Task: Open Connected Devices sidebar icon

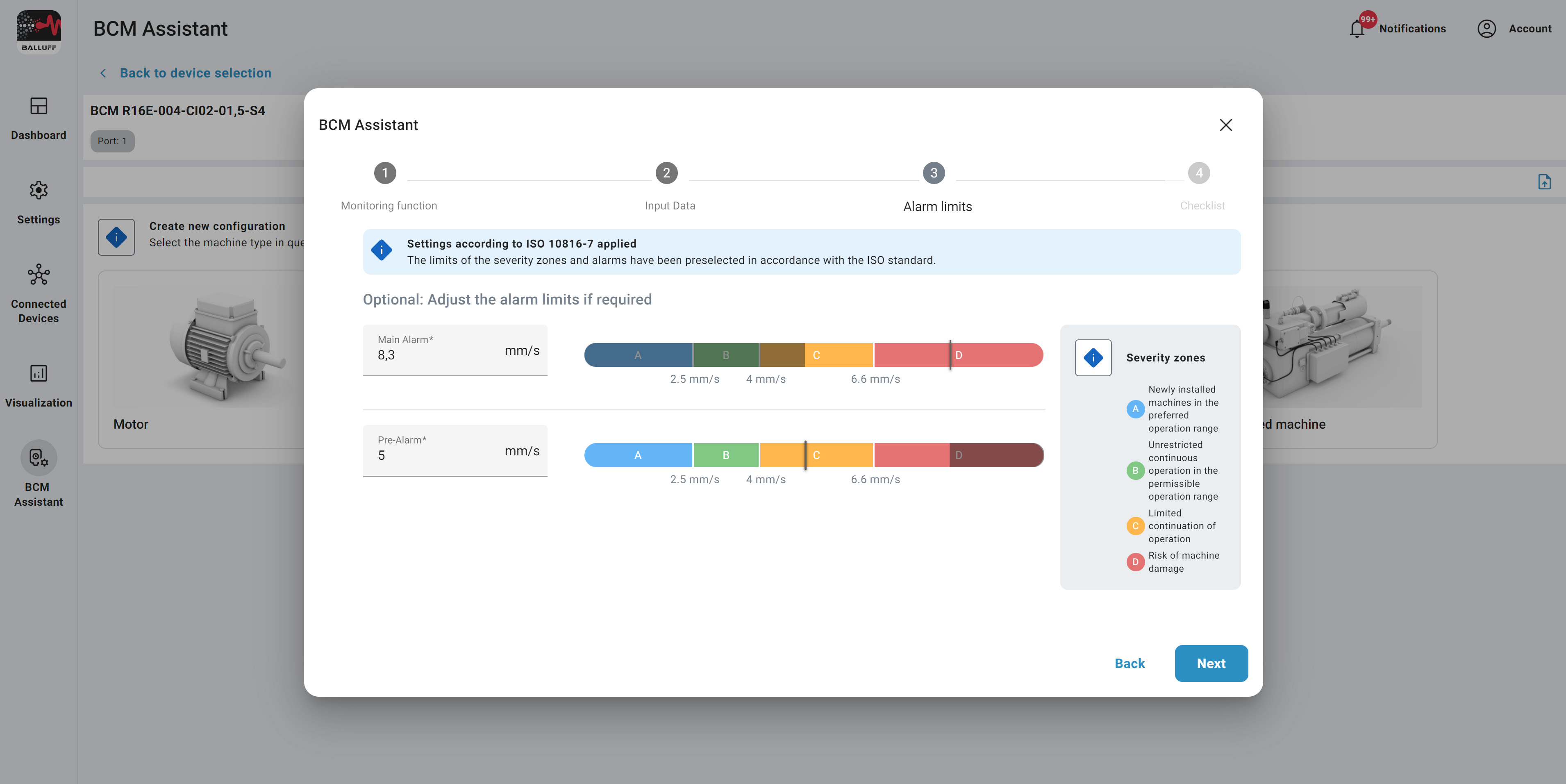Action: point(38,275)
